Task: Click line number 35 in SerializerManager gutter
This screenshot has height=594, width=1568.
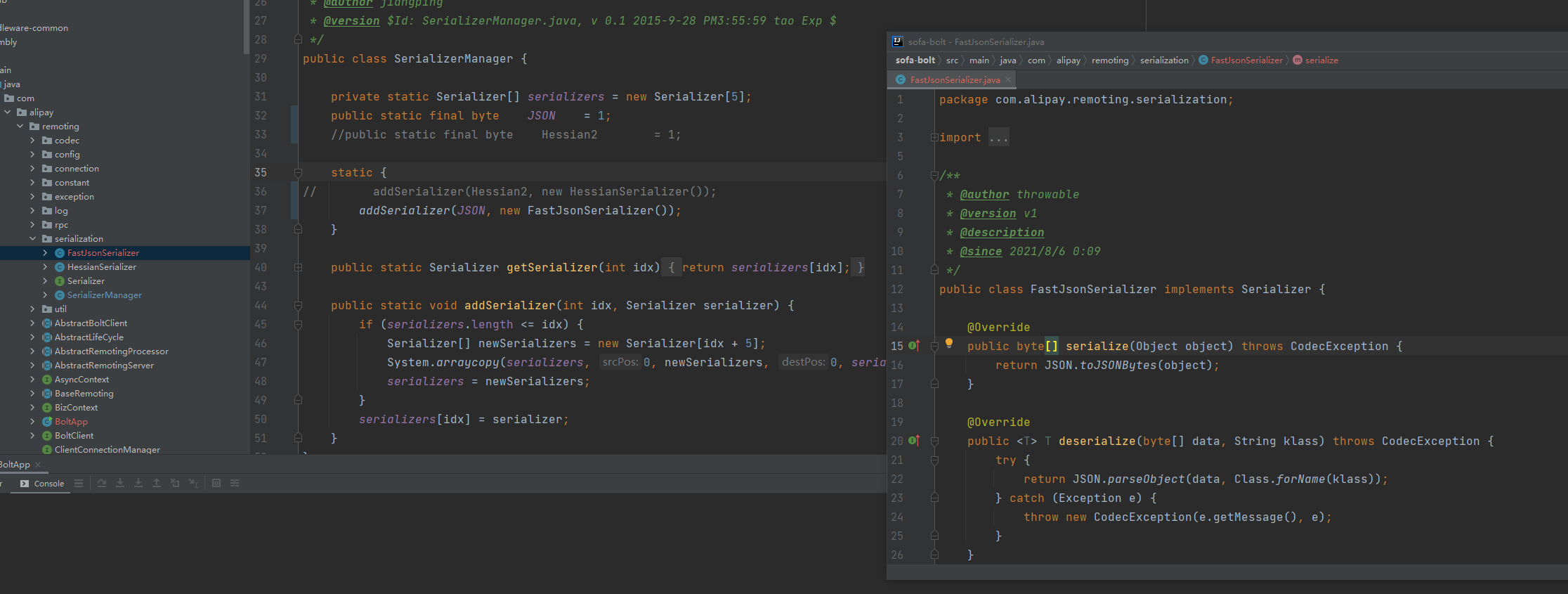Action: tap(261, 172)
